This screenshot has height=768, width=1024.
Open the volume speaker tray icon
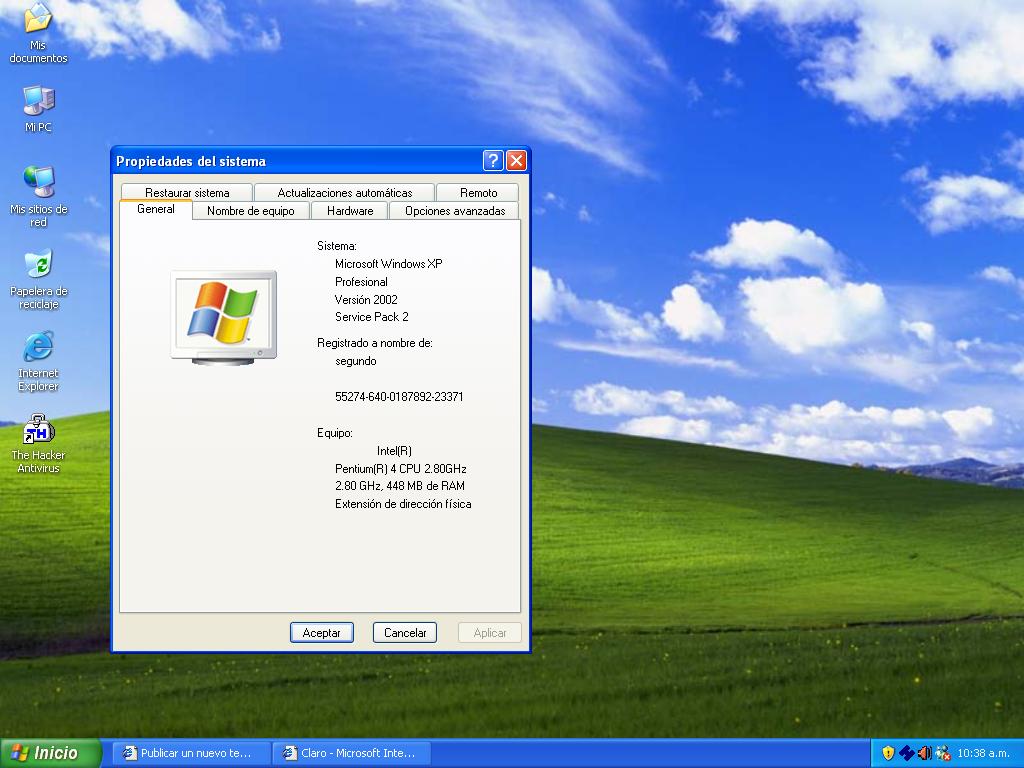coord(925,753)
